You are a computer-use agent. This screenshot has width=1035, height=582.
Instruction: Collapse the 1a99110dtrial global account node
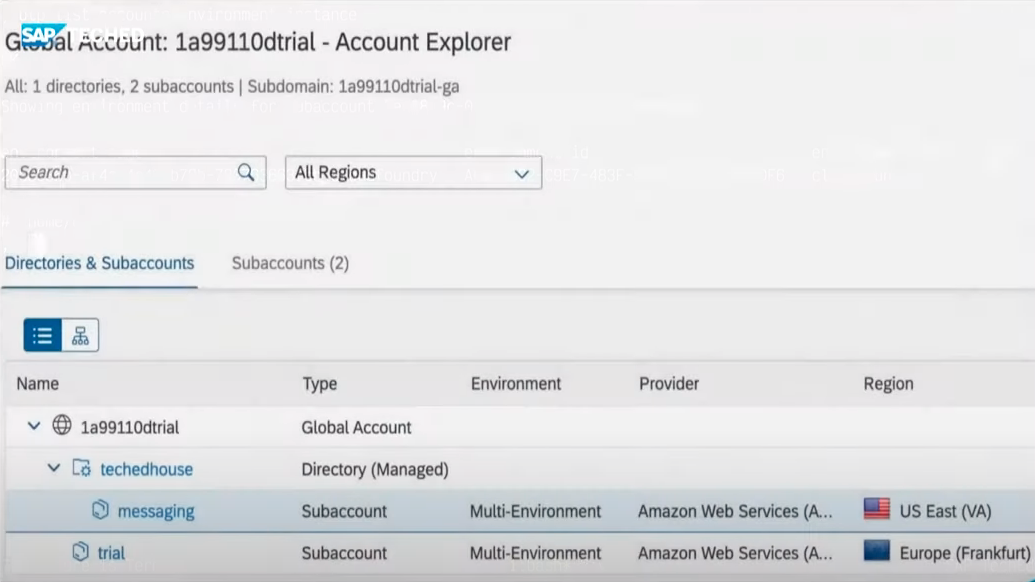(x=34, y=426)
